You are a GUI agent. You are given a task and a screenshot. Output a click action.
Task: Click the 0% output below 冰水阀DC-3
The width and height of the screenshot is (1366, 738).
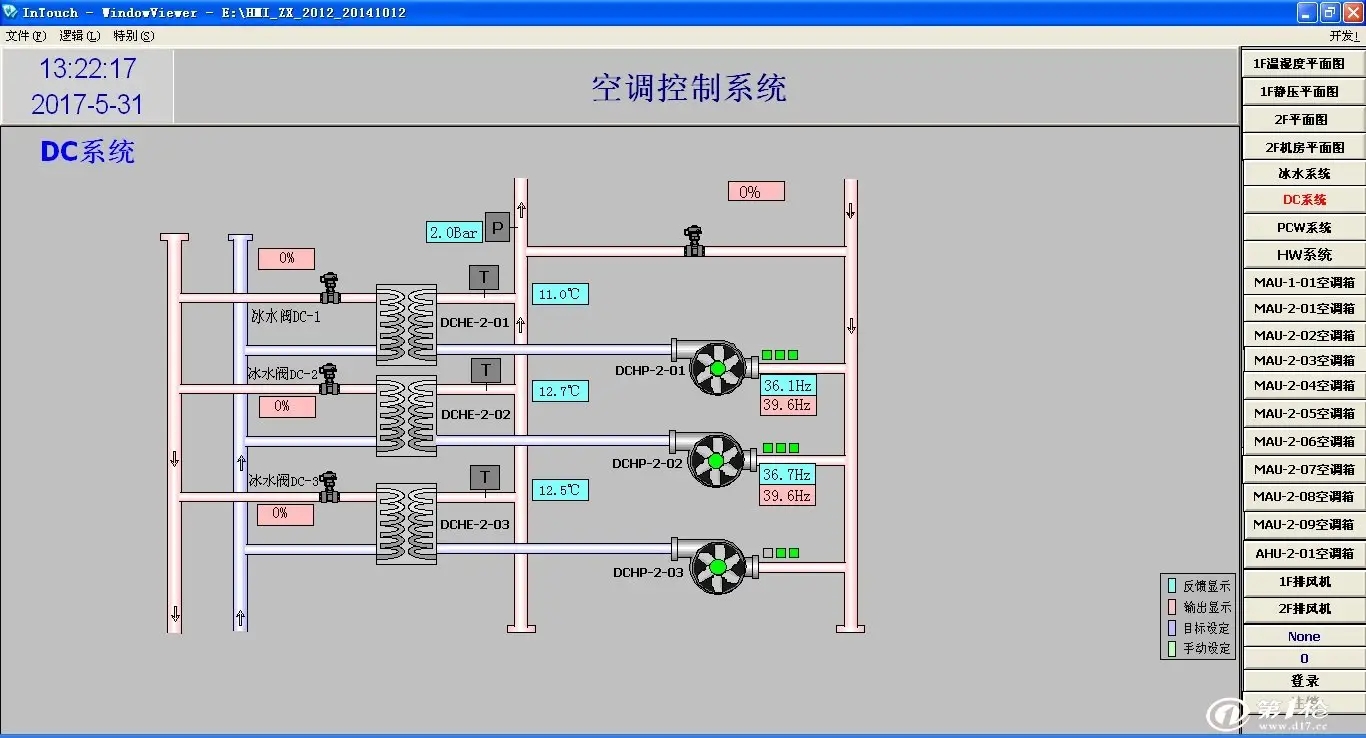click(285, 514)
